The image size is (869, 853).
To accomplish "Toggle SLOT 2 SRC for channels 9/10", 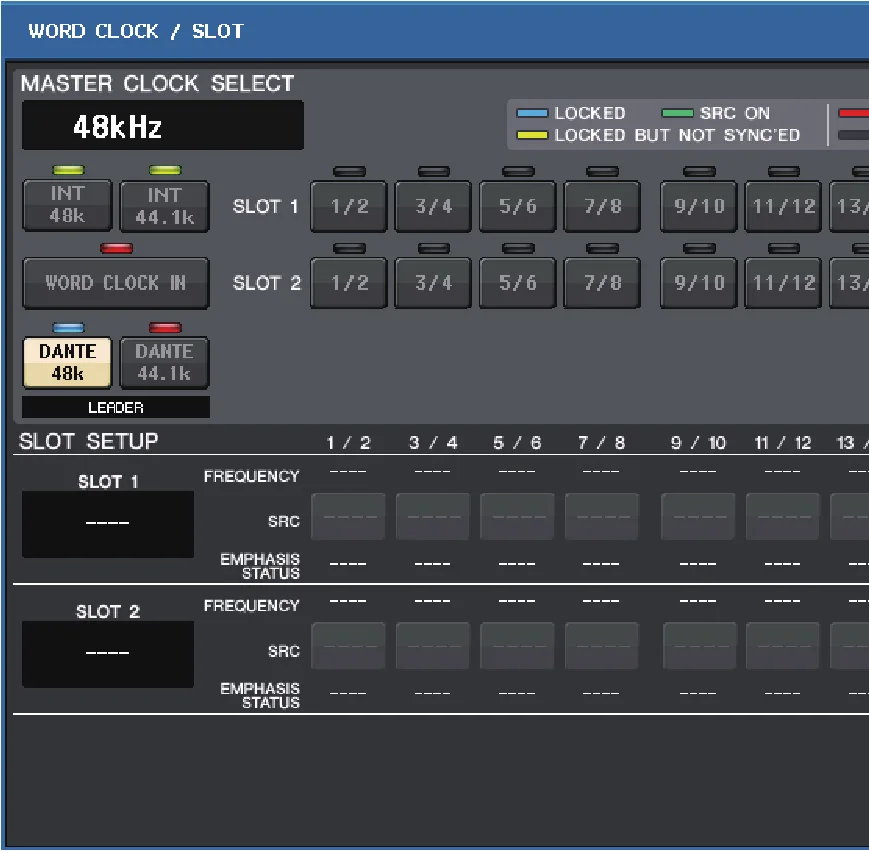I will coord(699,646).
